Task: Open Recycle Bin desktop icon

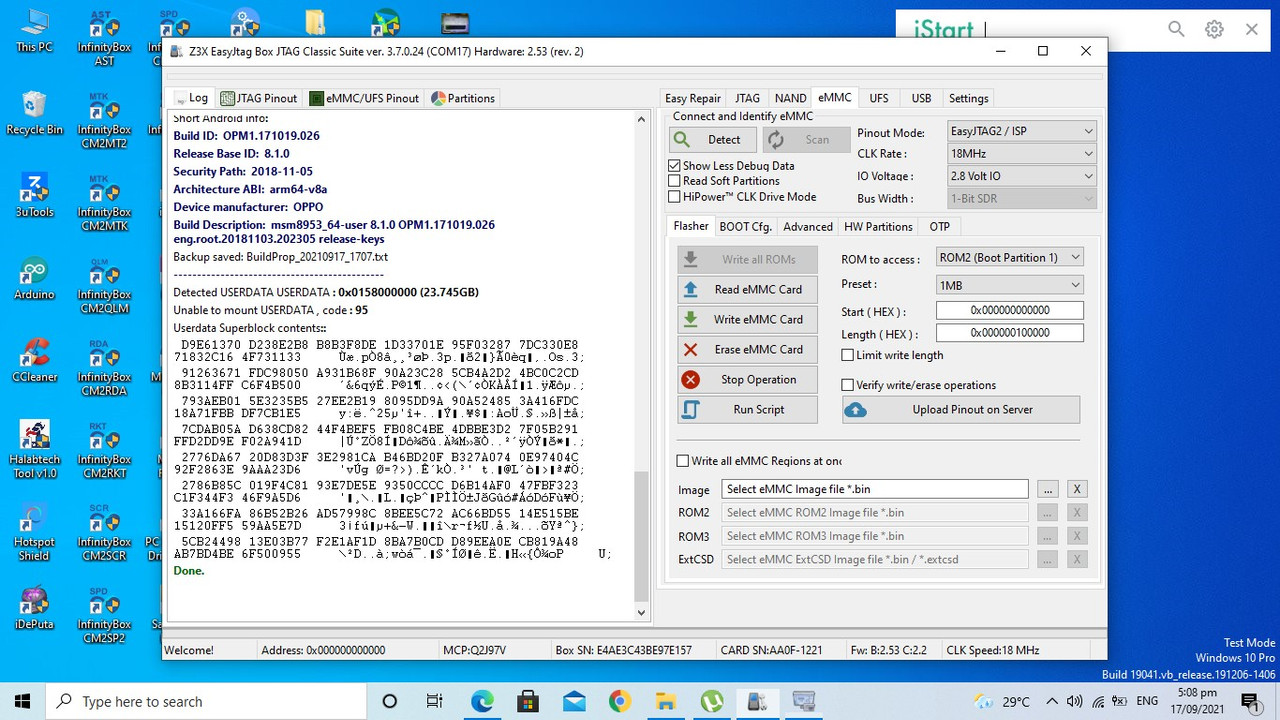Action: 35,114
